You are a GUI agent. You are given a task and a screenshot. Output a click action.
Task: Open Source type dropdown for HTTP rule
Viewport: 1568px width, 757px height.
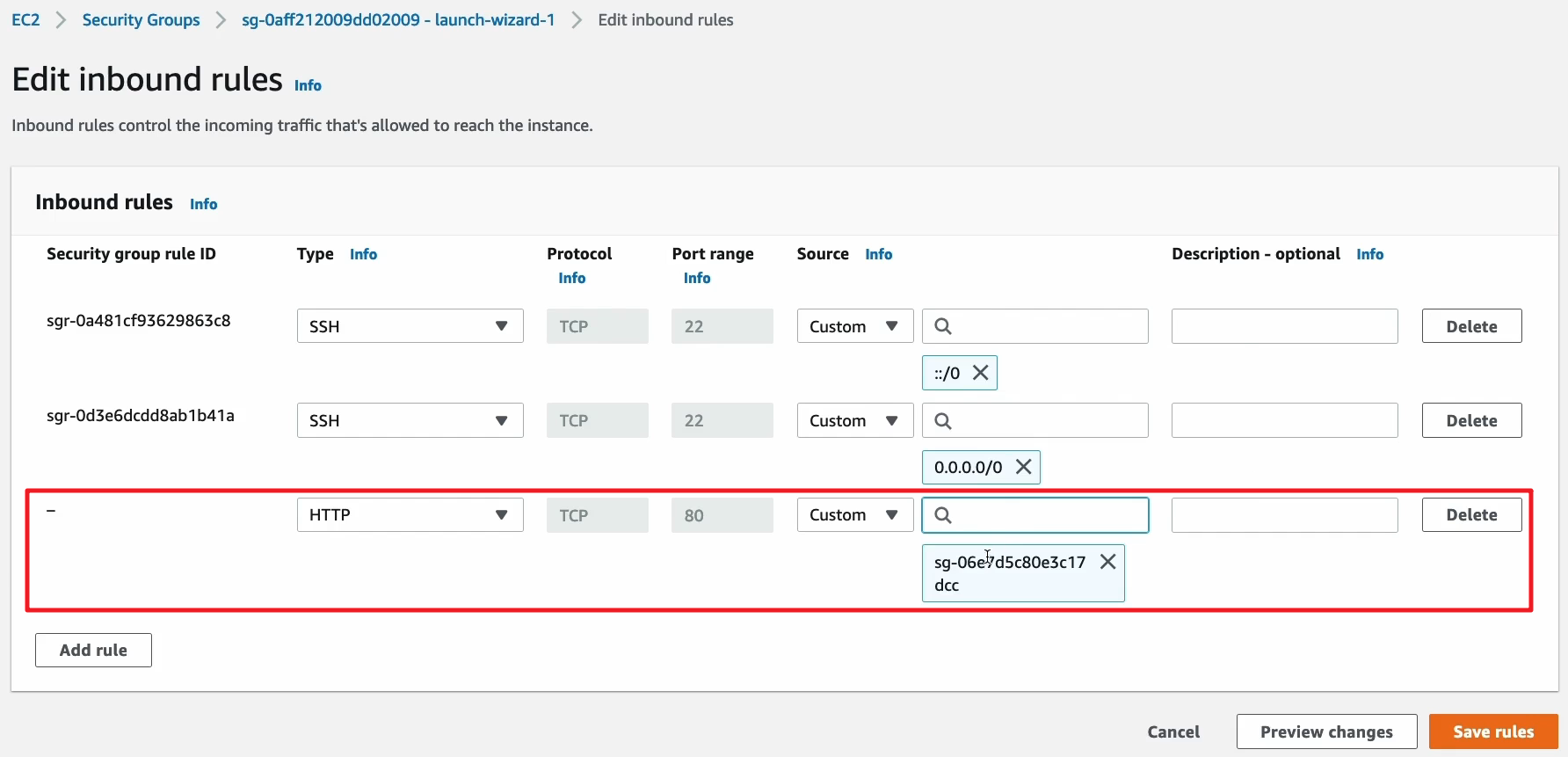[x=854, y=515]
